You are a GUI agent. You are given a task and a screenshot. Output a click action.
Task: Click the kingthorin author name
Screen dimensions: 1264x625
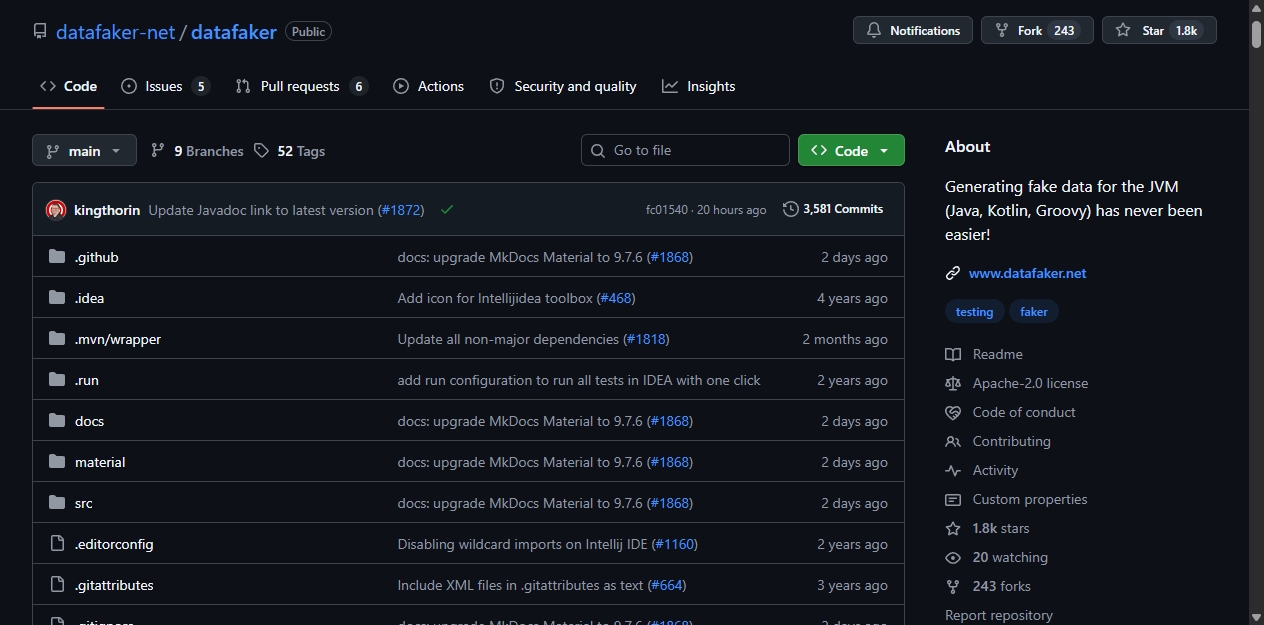tap(107, 210)
